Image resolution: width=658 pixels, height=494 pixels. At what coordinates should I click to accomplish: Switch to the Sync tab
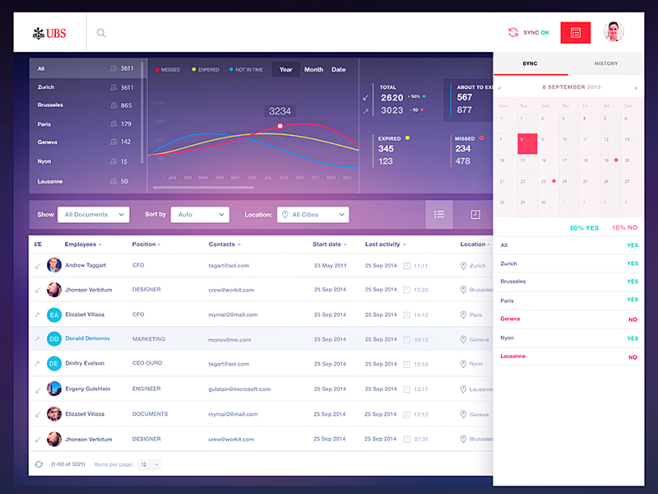[530, 64]
